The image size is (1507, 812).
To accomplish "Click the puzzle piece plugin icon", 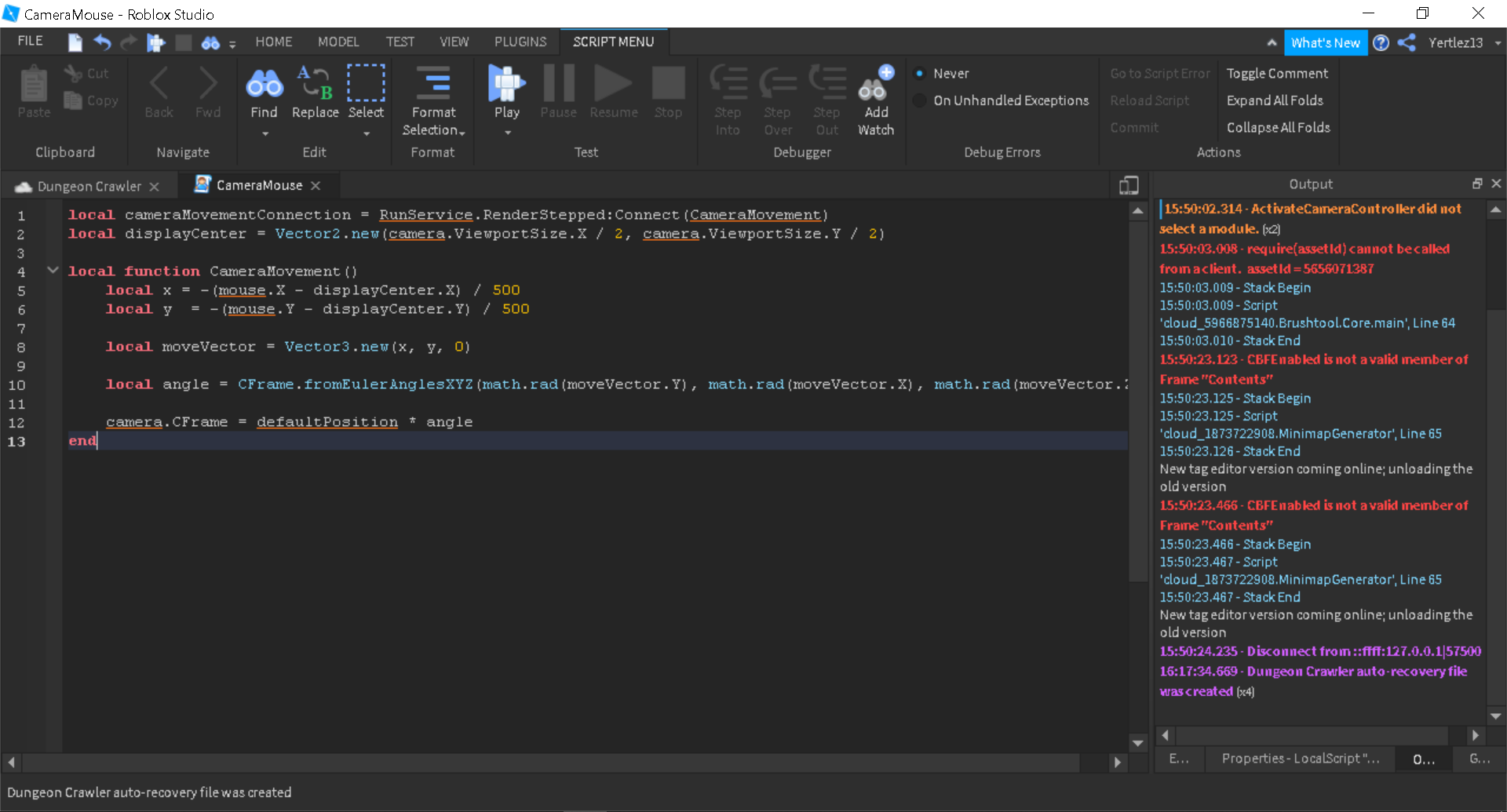I will [x=156, y=42].
